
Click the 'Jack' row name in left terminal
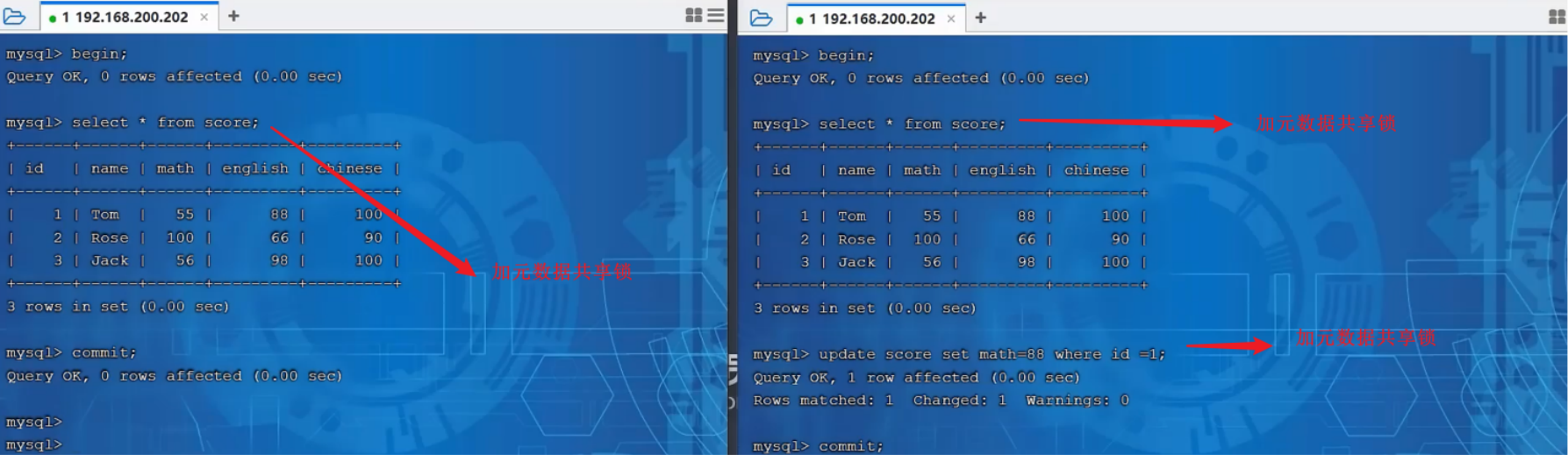pyautogui.click(x=110, y=260)
